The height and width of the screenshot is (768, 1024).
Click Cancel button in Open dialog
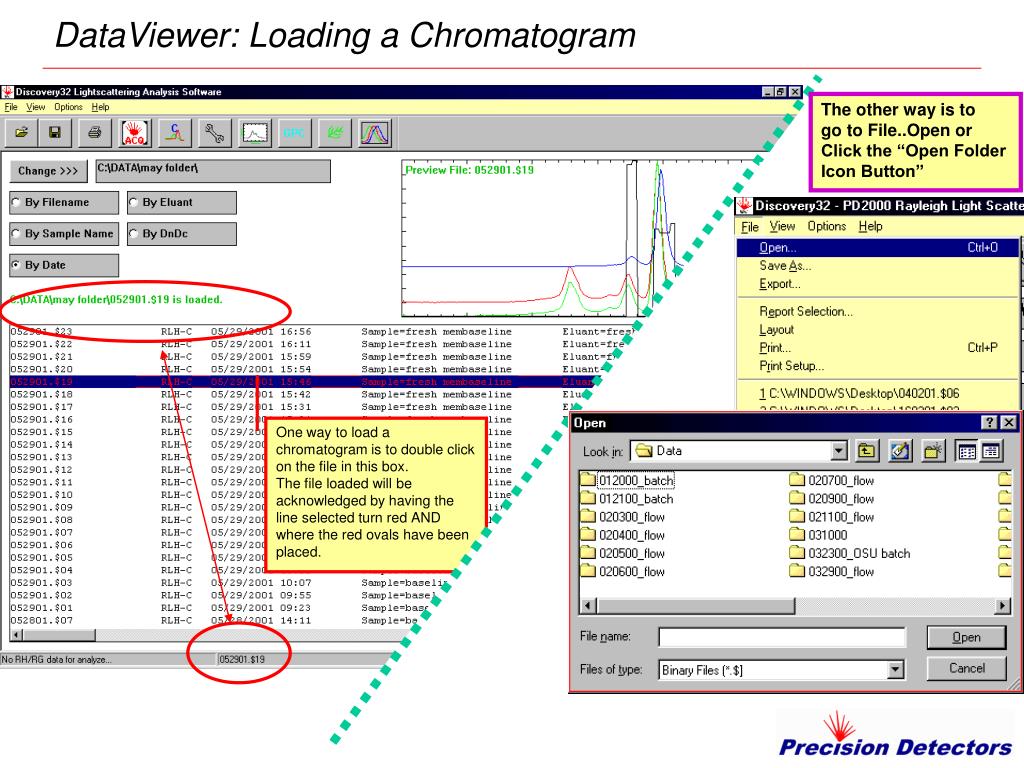point(967,669)
